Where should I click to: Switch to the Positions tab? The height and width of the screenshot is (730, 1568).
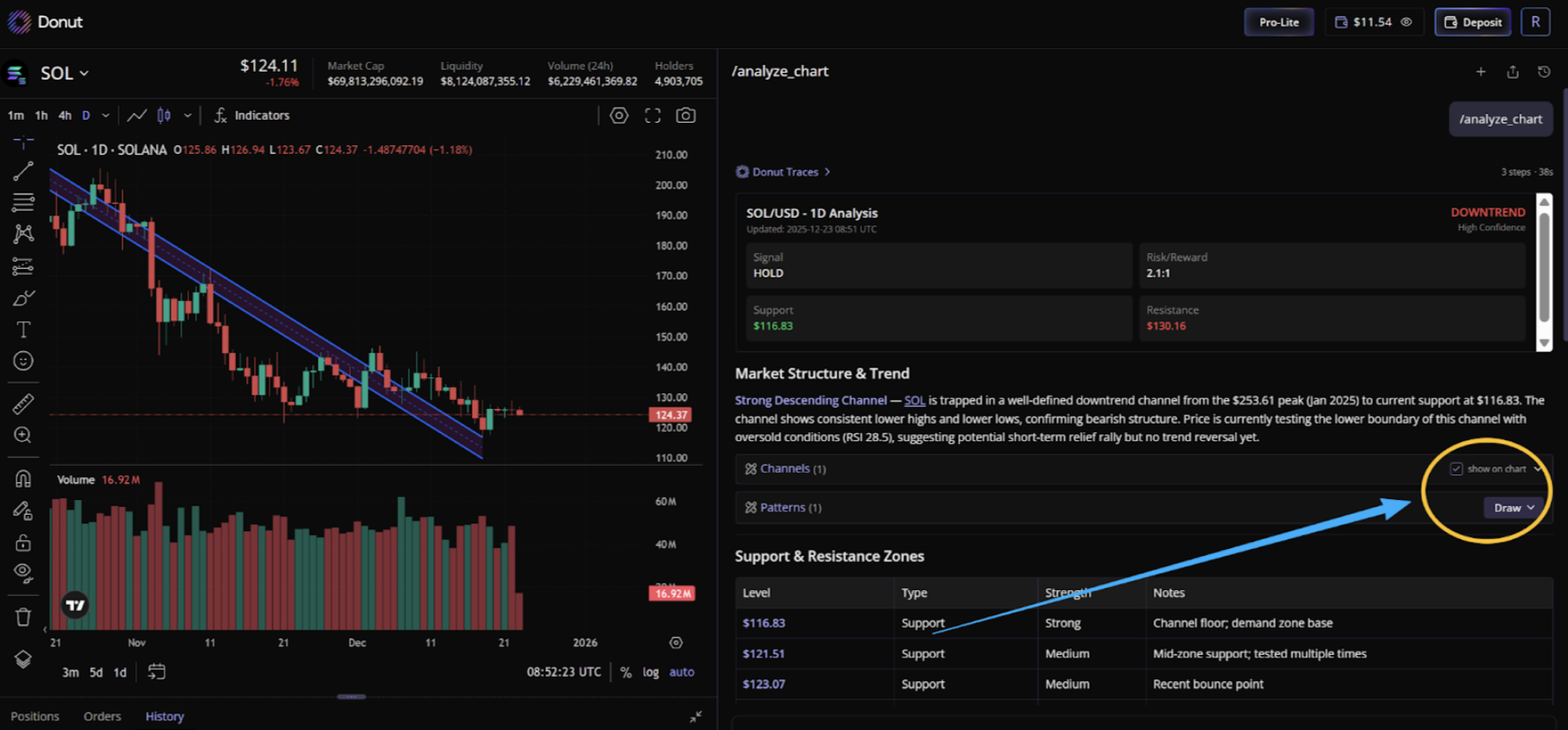[35, 716]
